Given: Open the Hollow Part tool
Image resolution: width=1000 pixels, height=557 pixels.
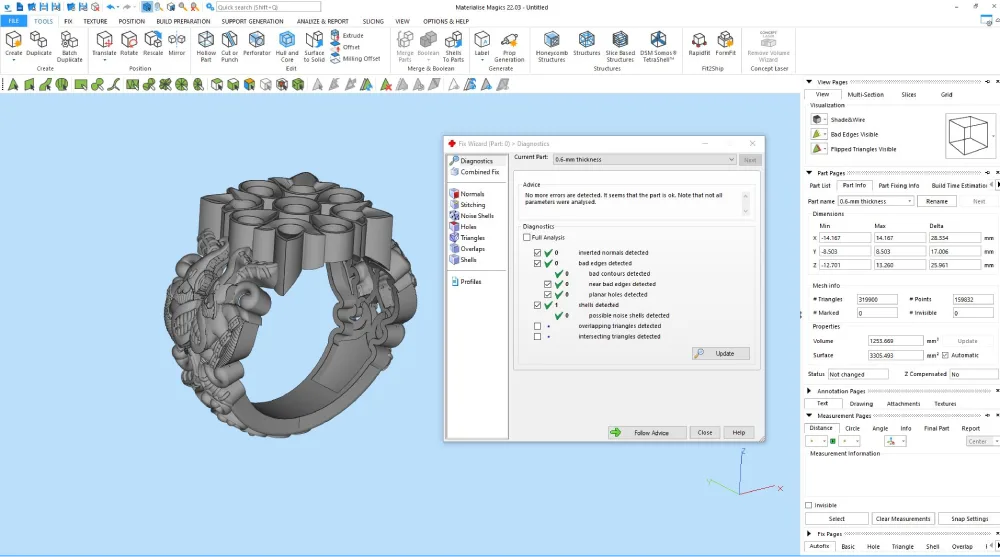Looking at the screenshot, I should (206, 47).
